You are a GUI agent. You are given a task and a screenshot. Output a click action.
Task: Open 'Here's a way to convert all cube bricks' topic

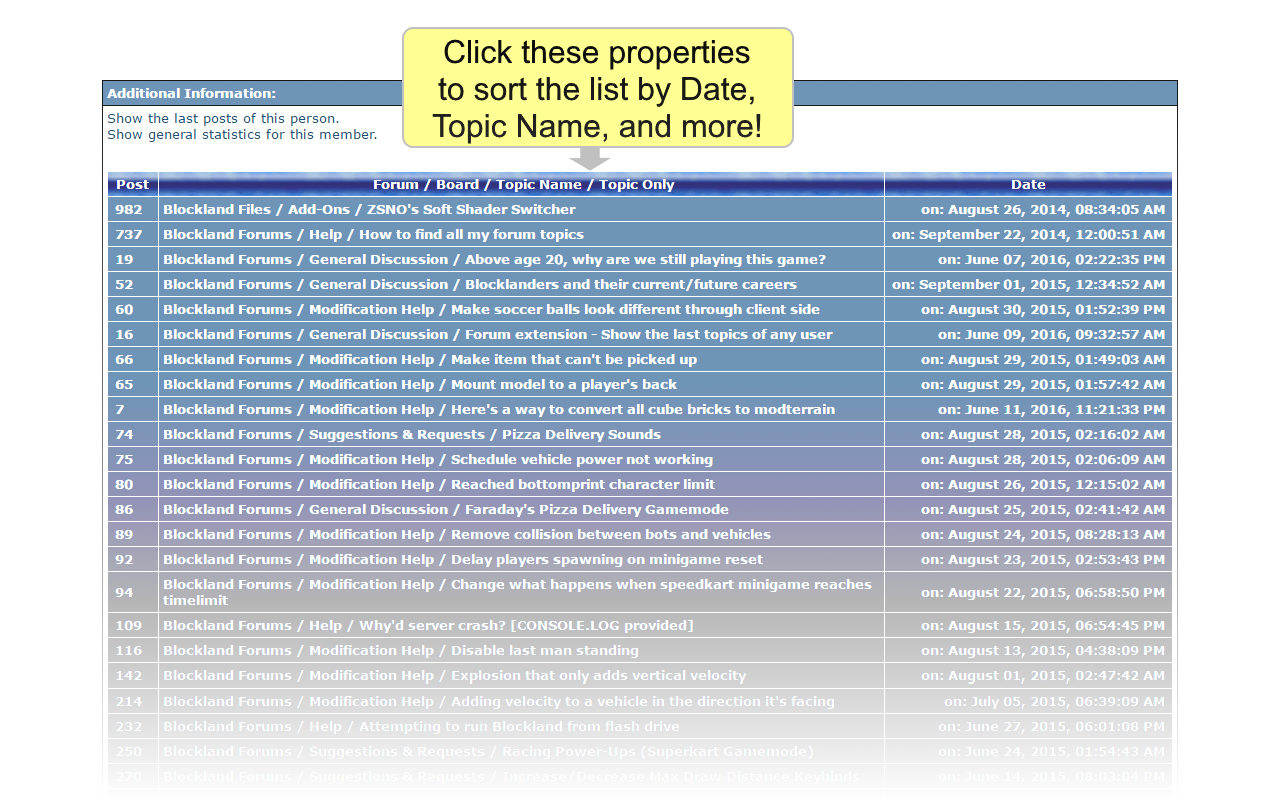643,409
